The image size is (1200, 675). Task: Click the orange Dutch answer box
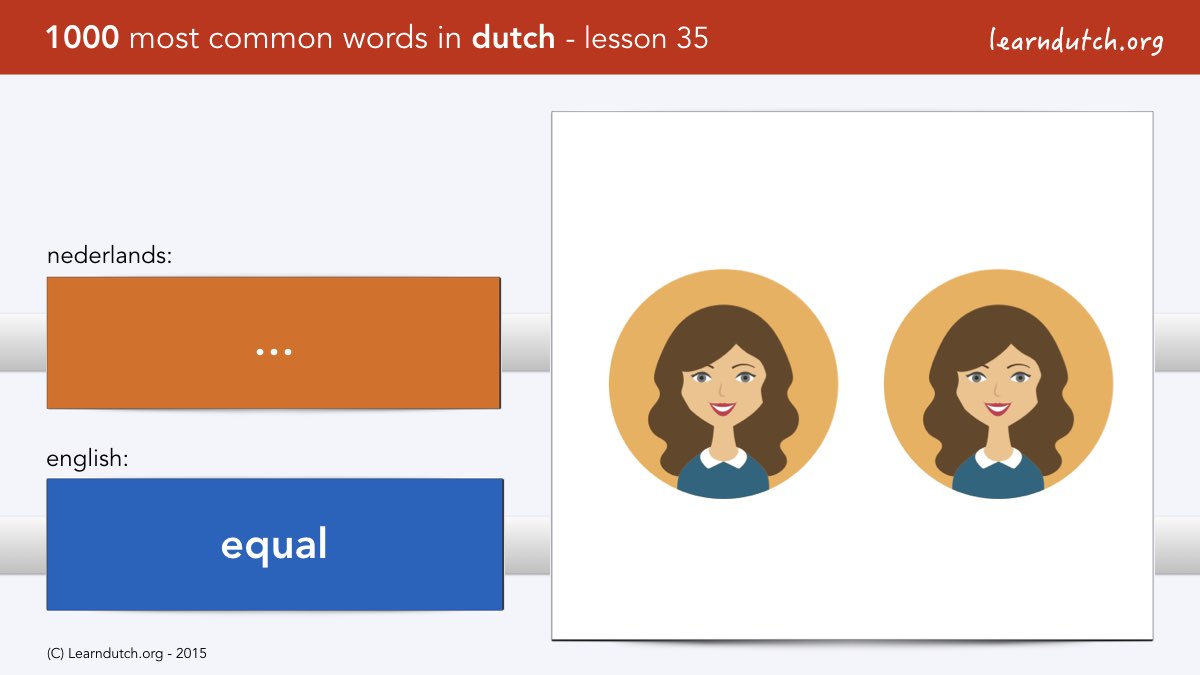click(273, 342)
